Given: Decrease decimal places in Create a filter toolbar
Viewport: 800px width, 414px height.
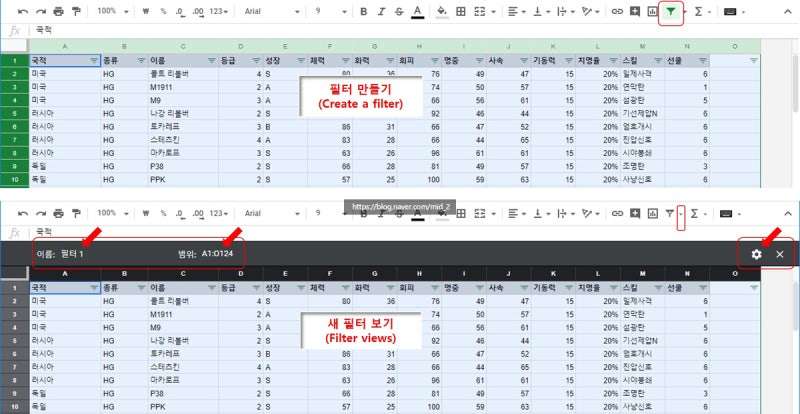Looking at the screenshot, I should tap(180, 11).
